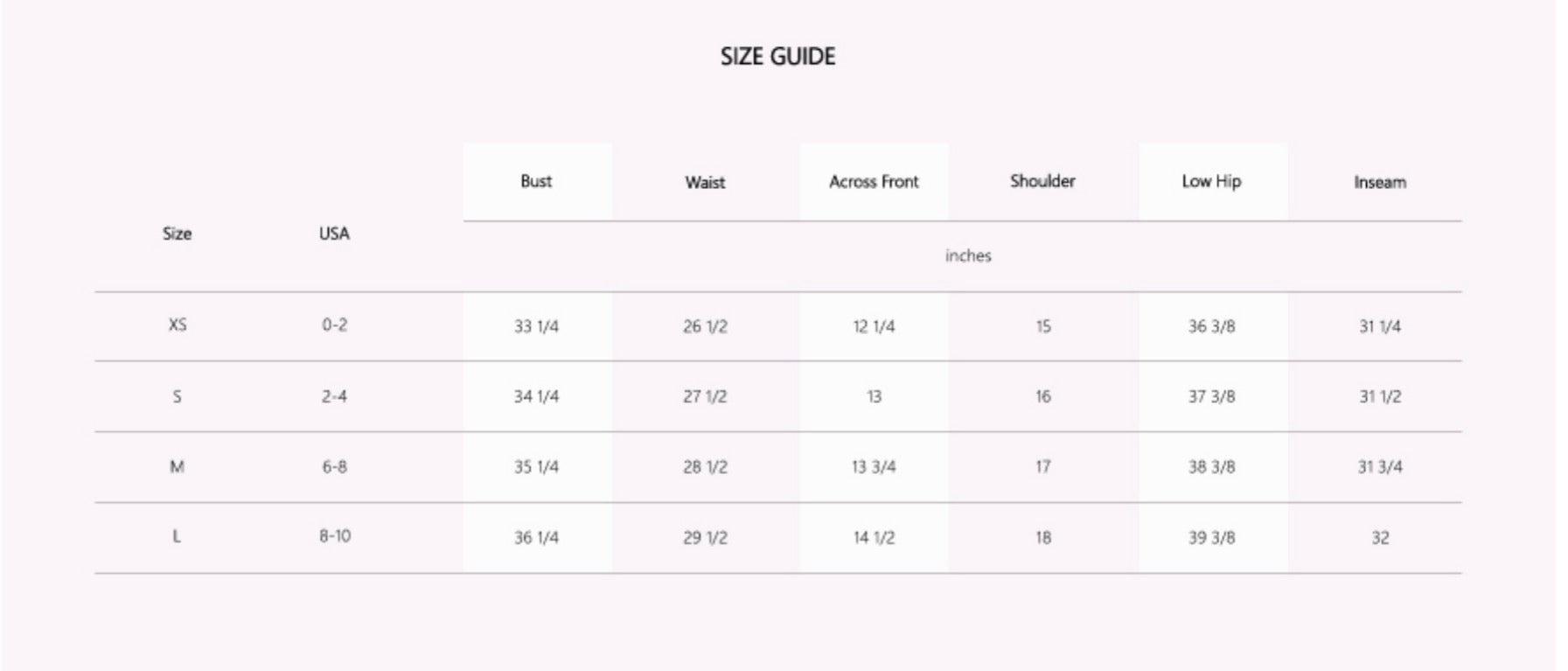1568x671 pixels.
Task: Click the Across Front column header
Action: pos(874,181)
